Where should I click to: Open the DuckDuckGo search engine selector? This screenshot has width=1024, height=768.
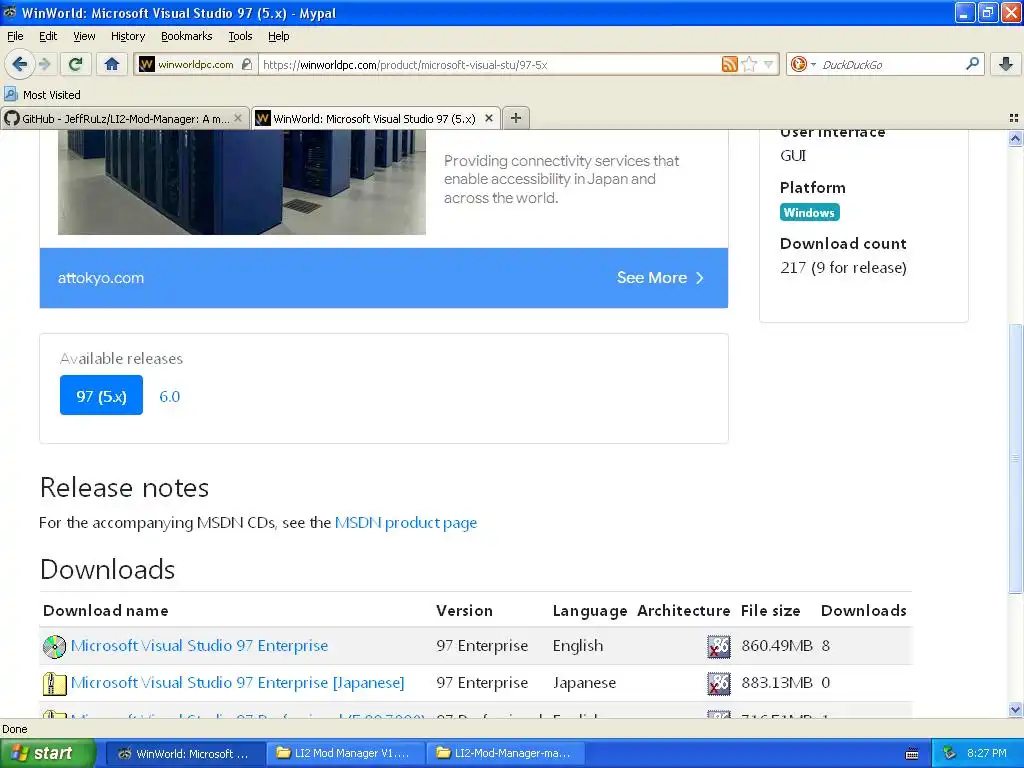[803, 64]
